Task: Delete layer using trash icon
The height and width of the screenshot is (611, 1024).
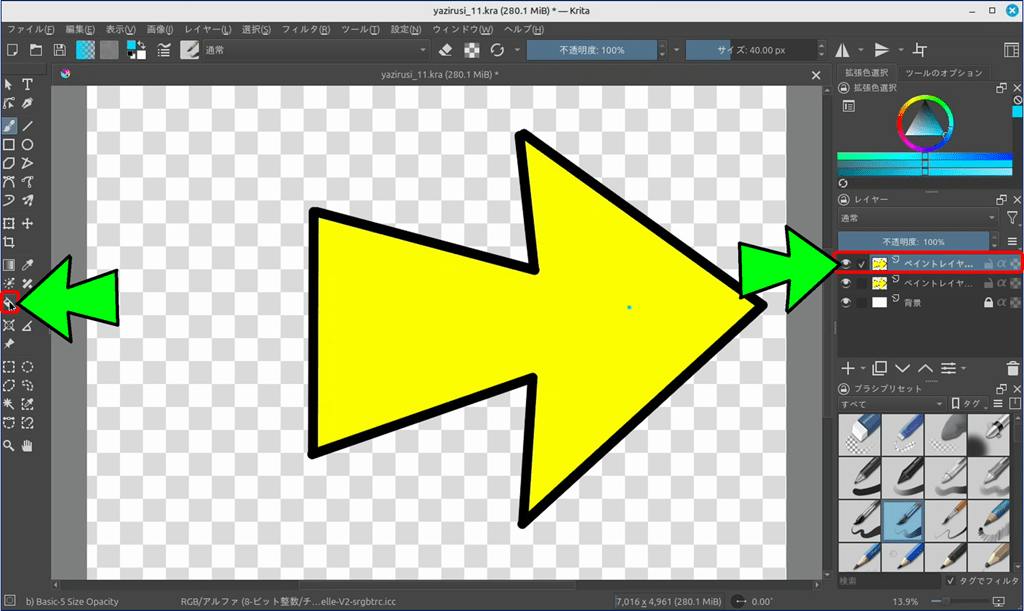Action: [1014, 369]
